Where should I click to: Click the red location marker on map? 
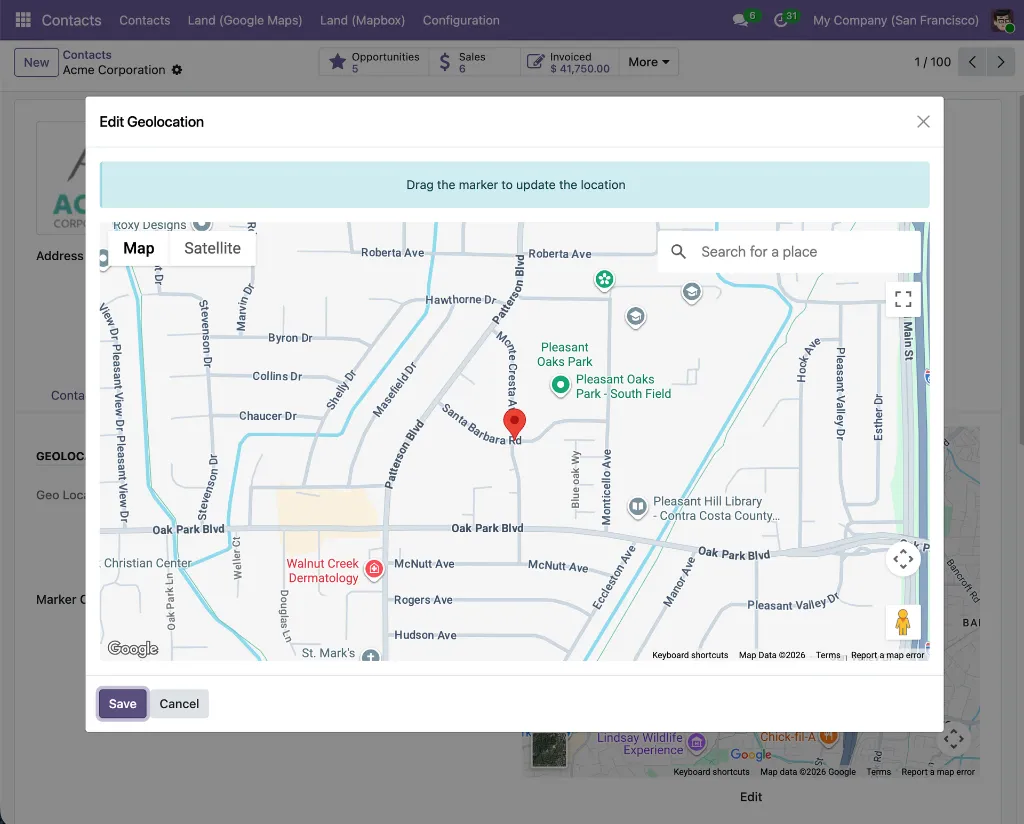(515, 424)
